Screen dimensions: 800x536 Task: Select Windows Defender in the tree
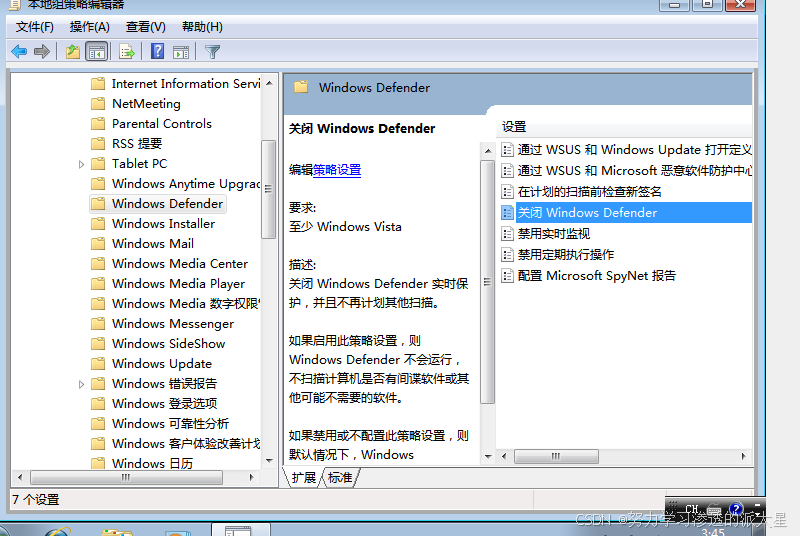point(167,203)
